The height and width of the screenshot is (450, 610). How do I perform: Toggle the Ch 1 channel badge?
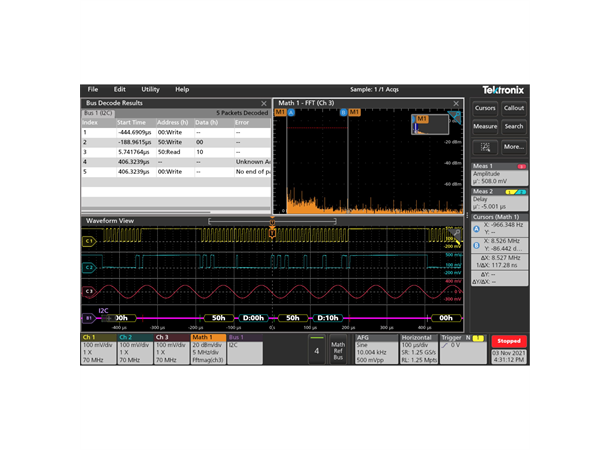tap(97, 350)
